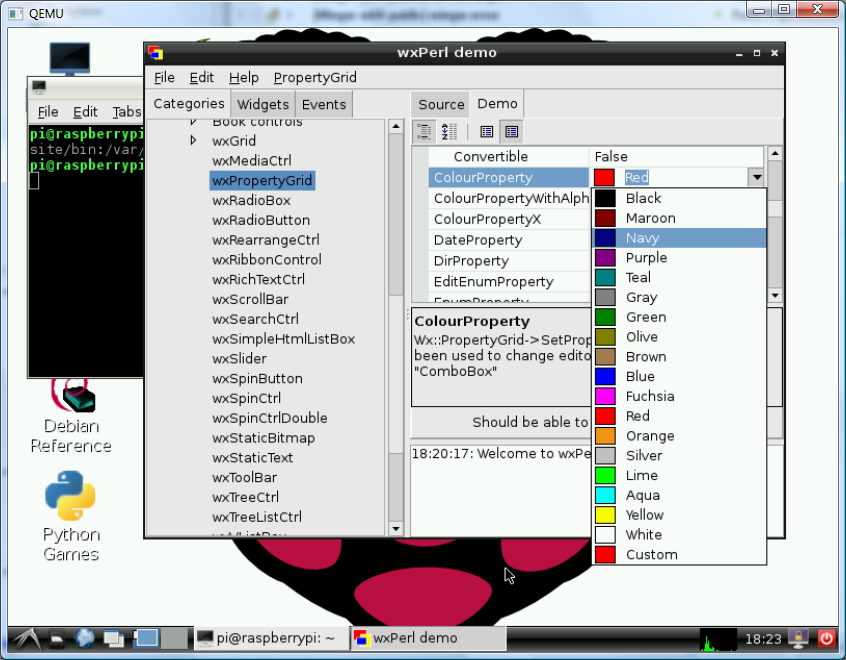Open the terminal window's Tabs menu

point(127,112)
